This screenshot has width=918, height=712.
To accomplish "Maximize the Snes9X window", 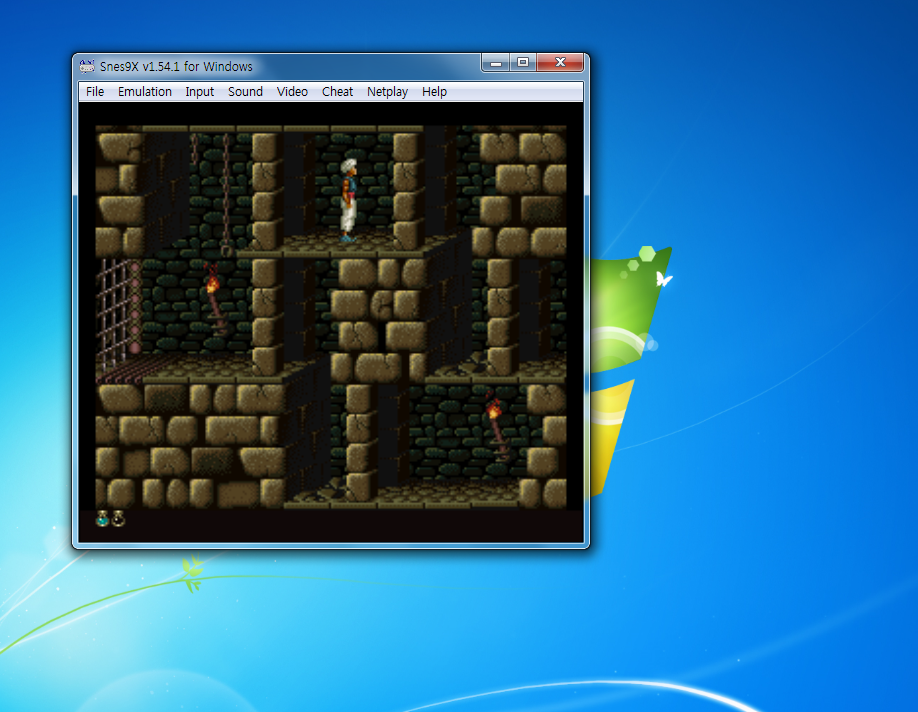I will coord(523,63).
